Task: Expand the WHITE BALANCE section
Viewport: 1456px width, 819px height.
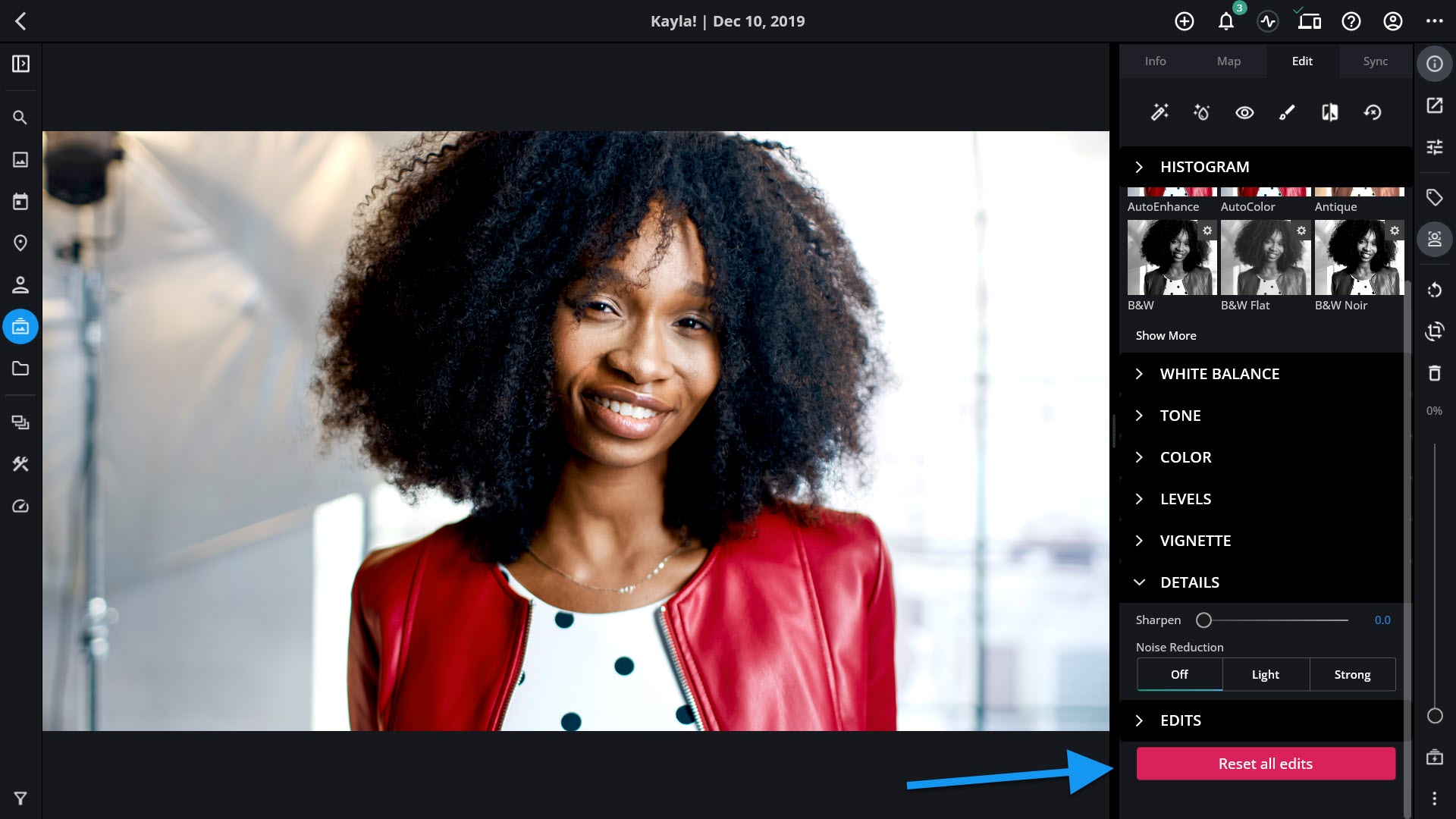Action: pos(1219,374)
